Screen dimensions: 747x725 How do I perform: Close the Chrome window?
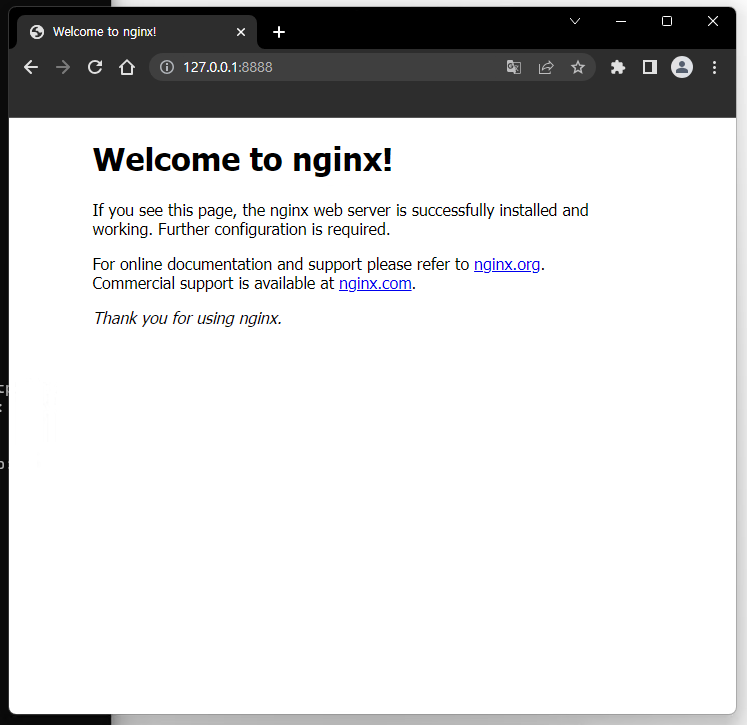pyautogui.click(x=713, y=21)
